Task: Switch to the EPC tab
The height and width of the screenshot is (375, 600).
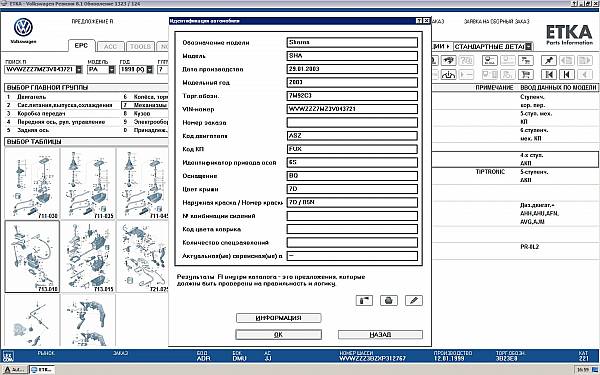Action: pos(81,46)
